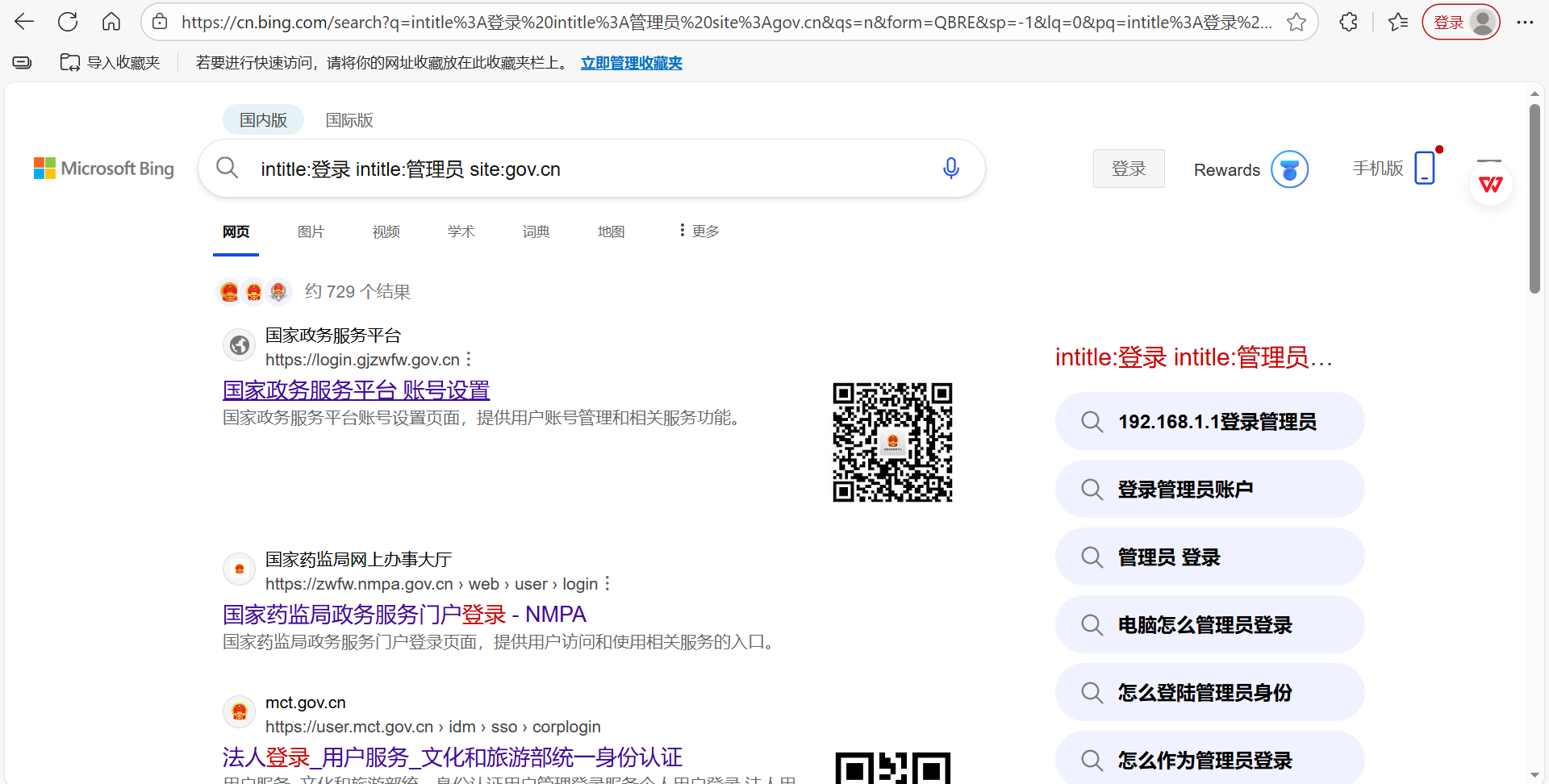The width and height of the screenshot is (1549, 784).
Task: Click the Microsoft Bing logo
Action: [x=104, y=169]
